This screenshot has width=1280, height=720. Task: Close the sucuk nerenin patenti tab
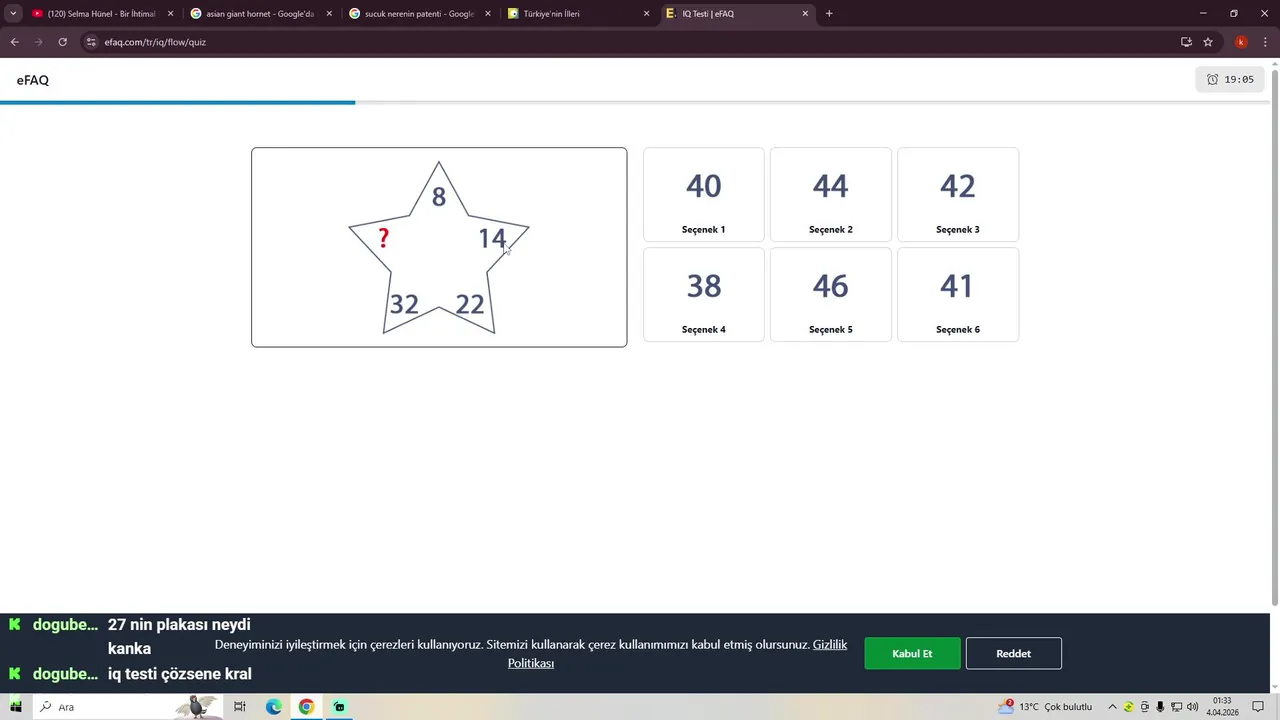(487, 14)
